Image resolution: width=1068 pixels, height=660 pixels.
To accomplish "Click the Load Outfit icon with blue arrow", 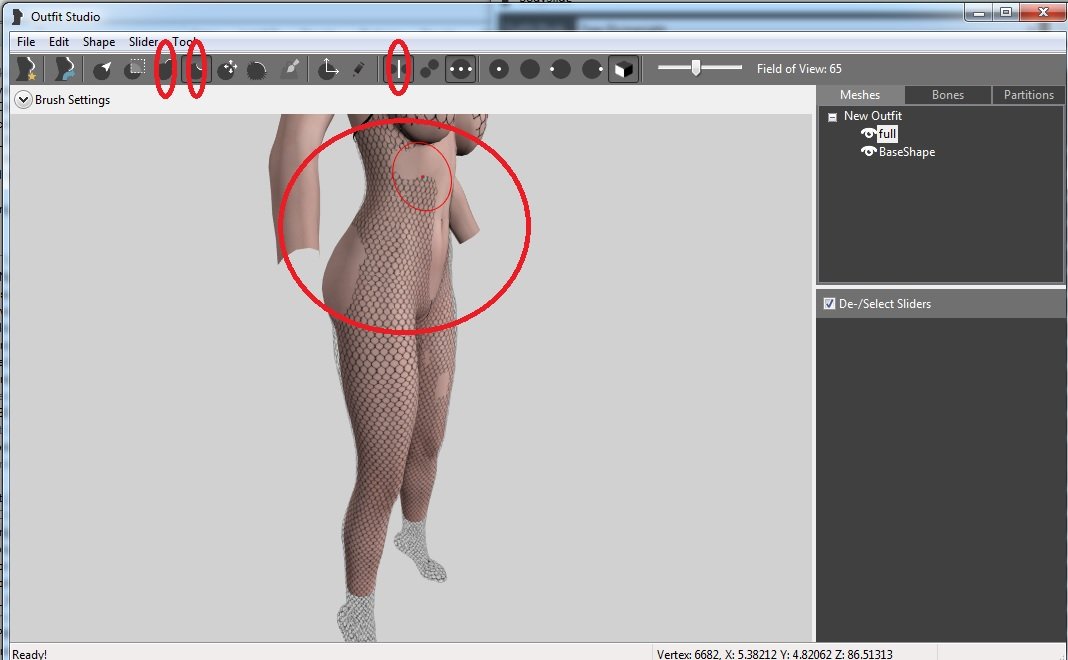I will tap(65, 69).
